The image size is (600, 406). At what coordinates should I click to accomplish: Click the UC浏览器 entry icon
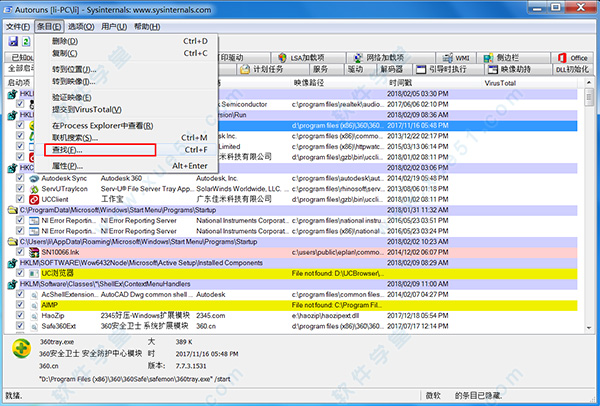pos(34,273)
